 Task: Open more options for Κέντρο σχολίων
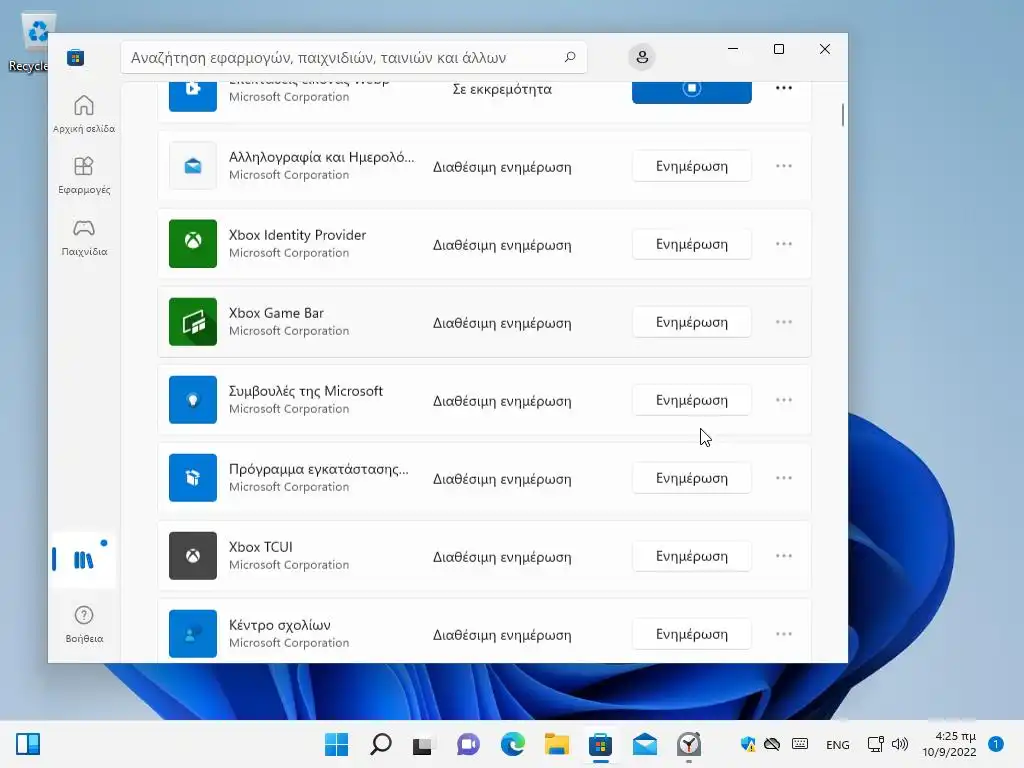[784, 635]
